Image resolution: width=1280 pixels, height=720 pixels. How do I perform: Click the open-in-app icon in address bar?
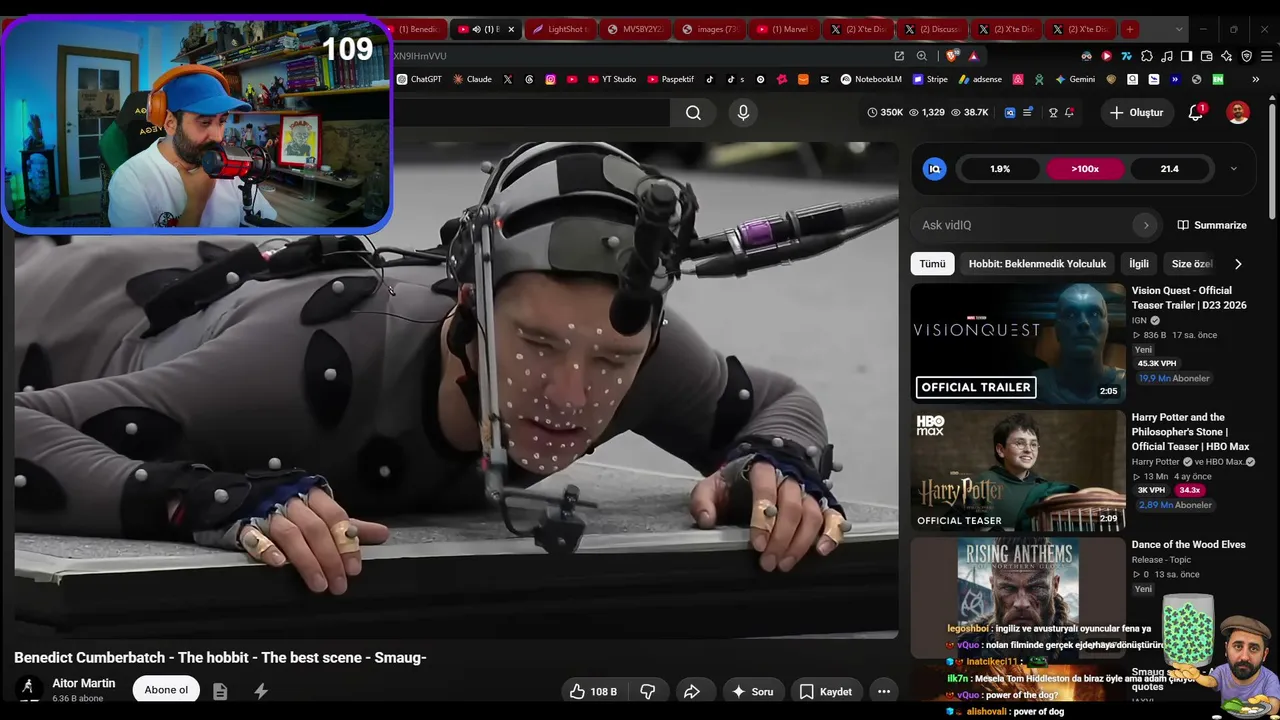click(x=899, y=56)
